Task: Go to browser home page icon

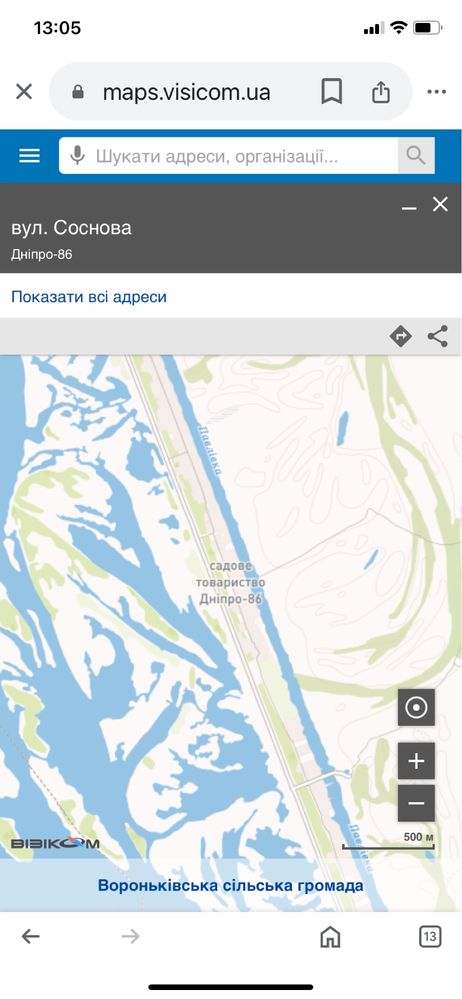Action: pos(330,936)
